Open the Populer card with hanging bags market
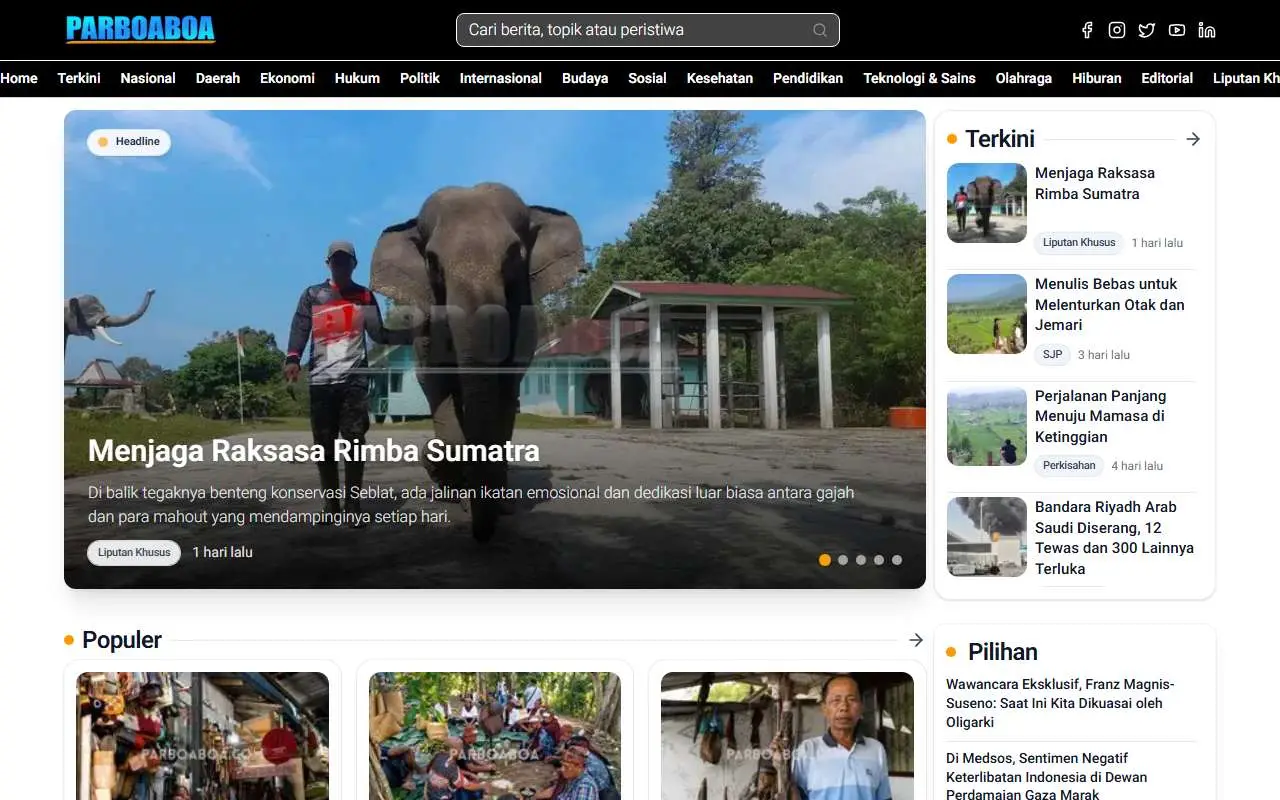The height and width of the screenshot is (800, 1280). pos(203,736)
